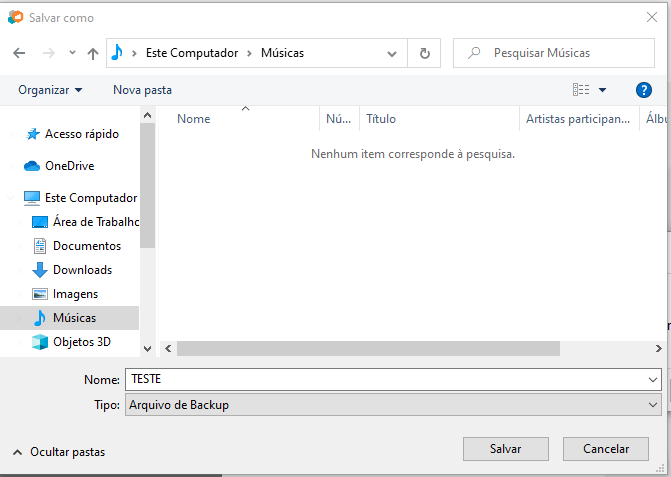Open the Tipo file type dropdown
Viewport: 671px width, 477px height.
coord(653,405)
